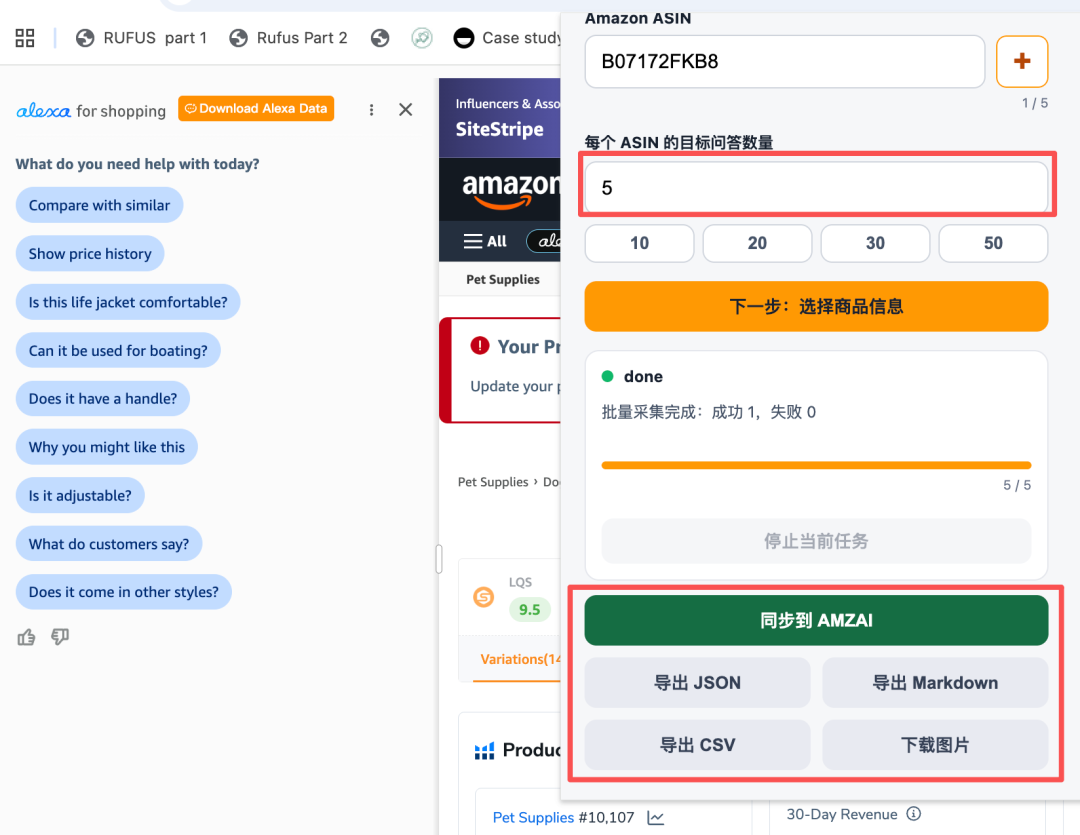
Task: Open the rank trend chart icon
Action: [656, 818]
